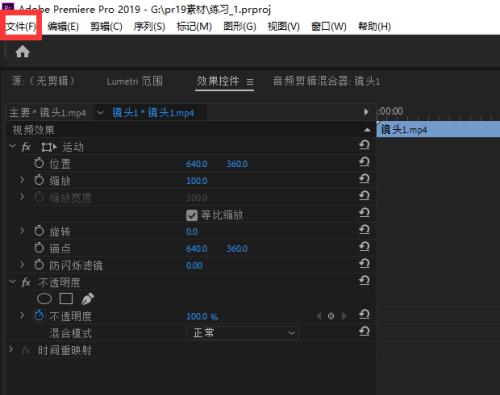Select the 效果控件 tab

(x=218, y=81)
